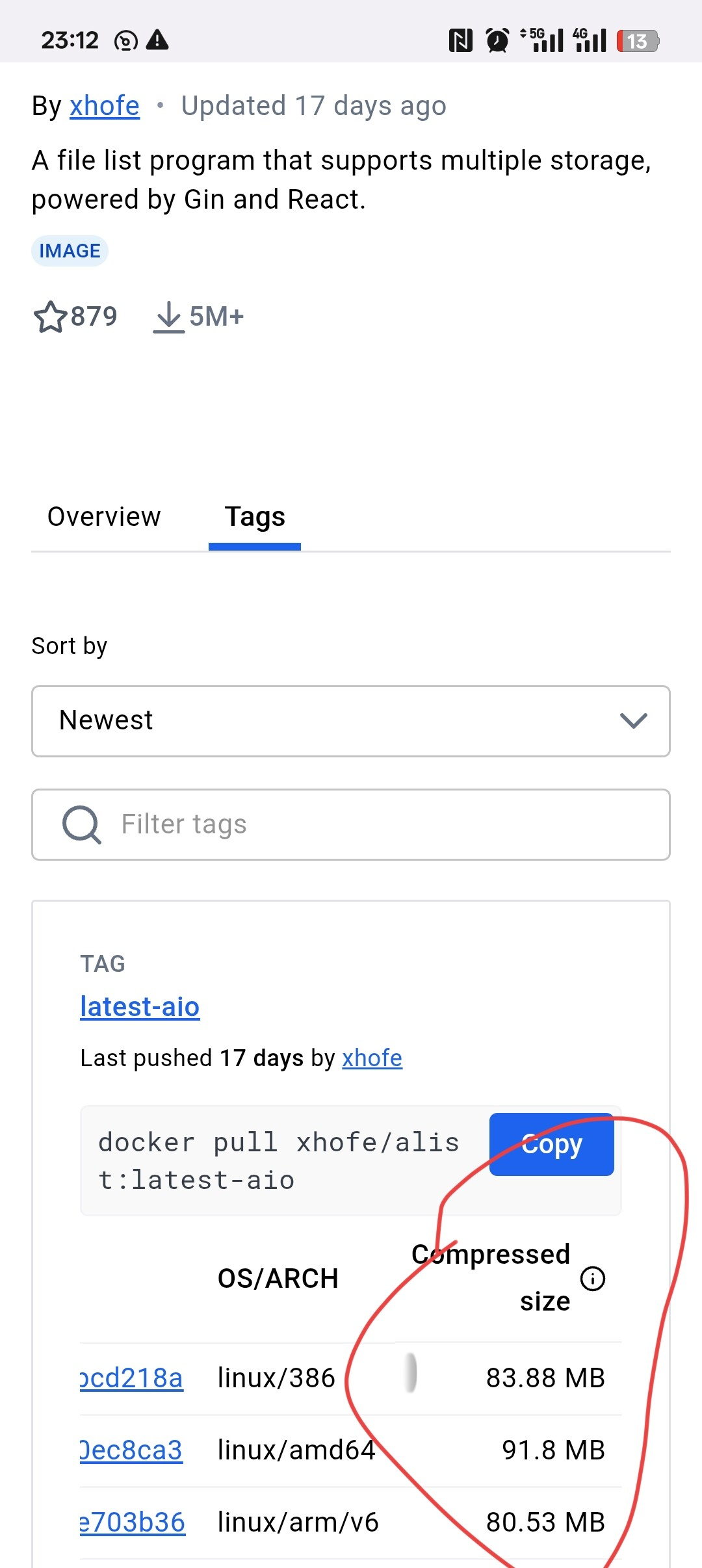Open the Newest sort dropdown
This screenshot has width=702, height=1568.
click(351, 721)
